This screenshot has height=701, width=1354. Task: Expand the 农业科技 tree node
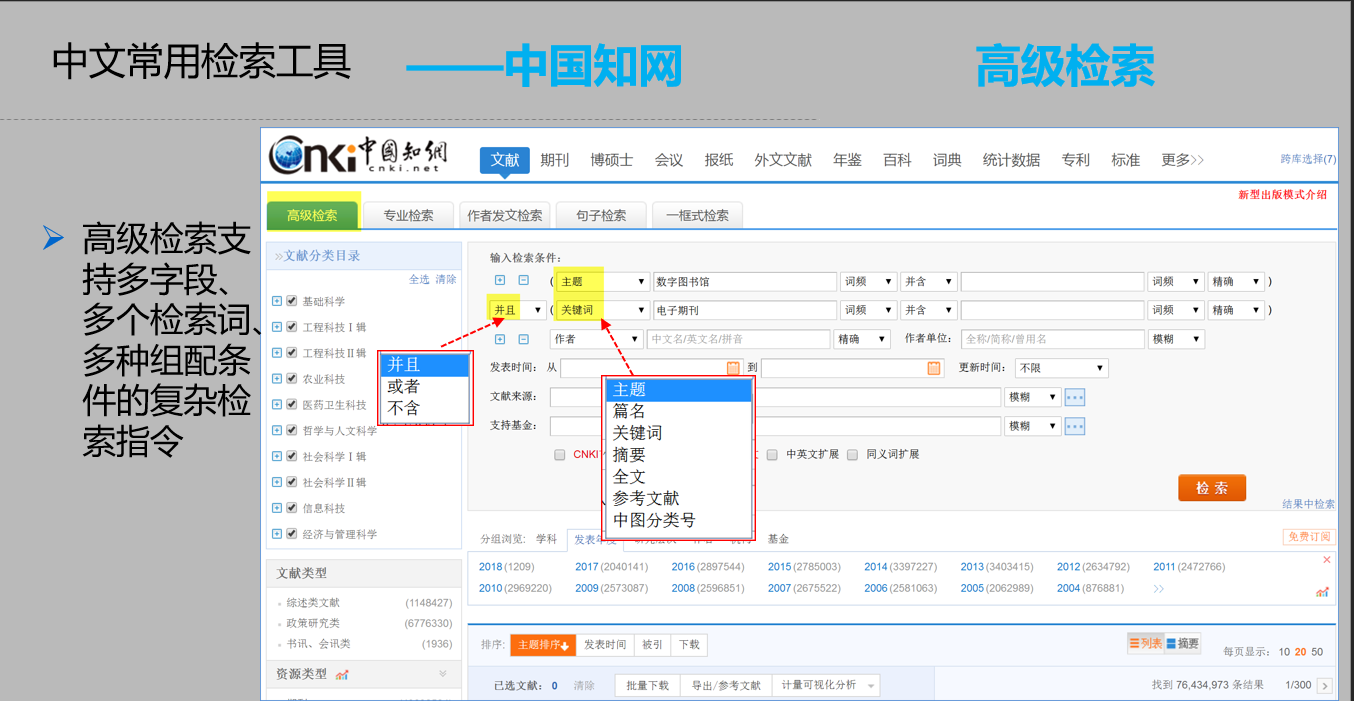pyautogui.click(x=277, y=379)
